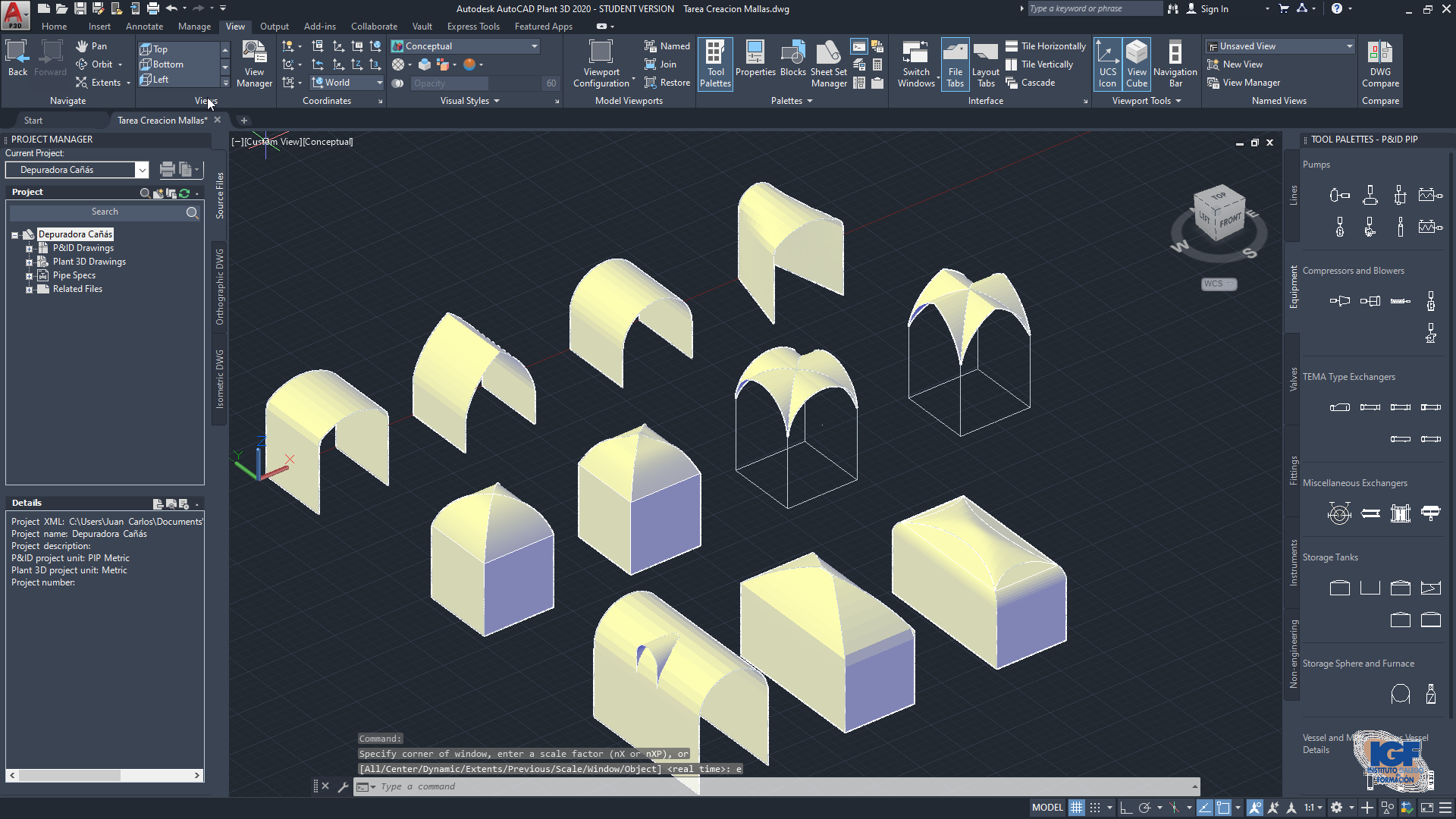Toggle polar tracking in status bar
Viewport: 1456px width, 819px height.
(1145, 808)
